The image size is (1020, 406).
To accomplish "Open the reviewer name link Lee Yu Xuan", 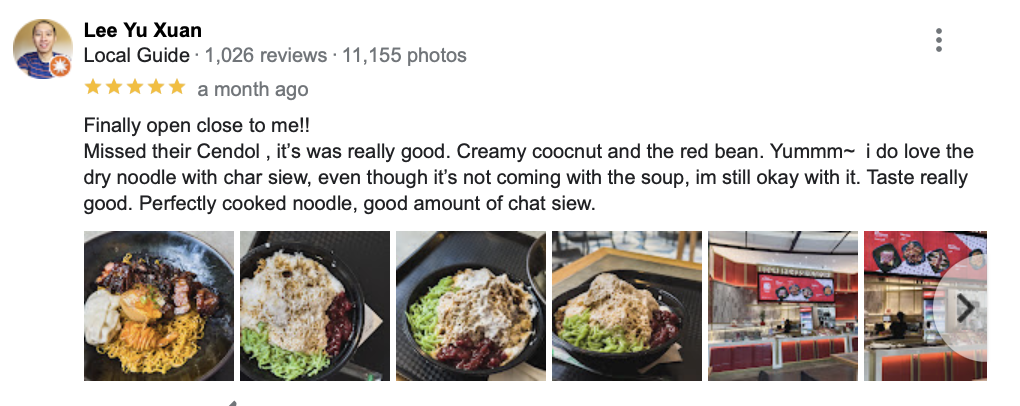I will click(x=142, y=30).
